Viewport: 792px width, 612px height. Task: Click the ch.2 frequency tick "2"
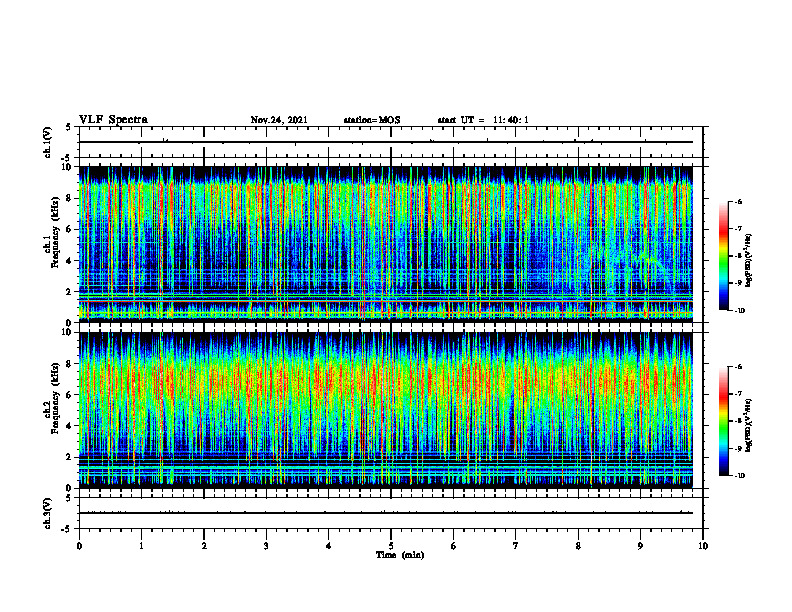pyautogui.click(x=70, y=457)
